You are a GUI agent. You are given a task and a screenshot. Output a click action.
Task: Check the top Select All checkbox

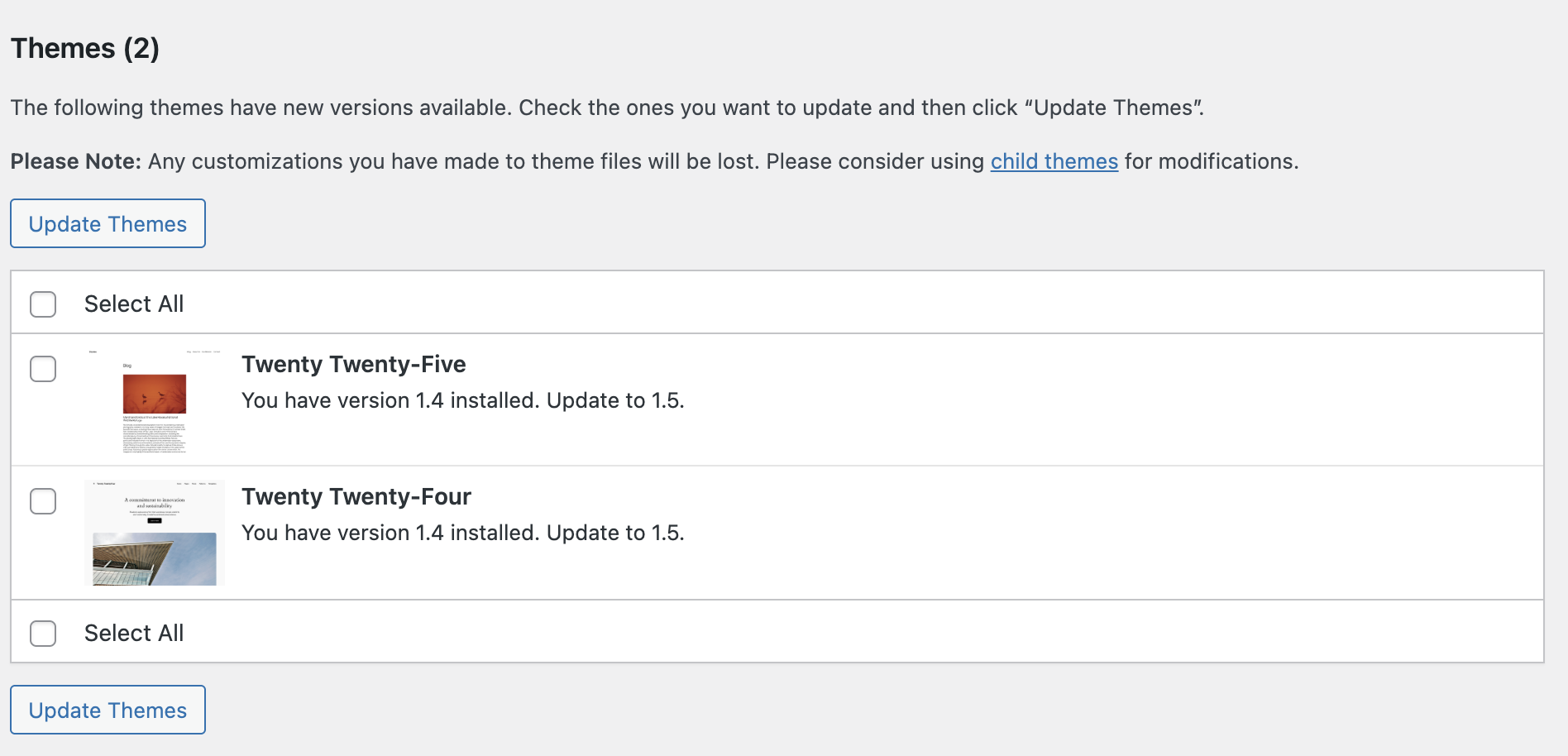(x=43, y=304)
